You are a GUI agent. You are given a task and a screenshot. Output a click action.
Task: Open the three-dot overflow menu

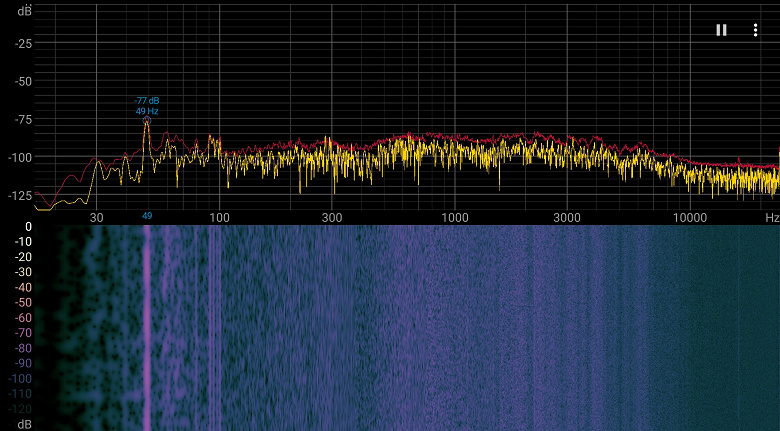755,30
